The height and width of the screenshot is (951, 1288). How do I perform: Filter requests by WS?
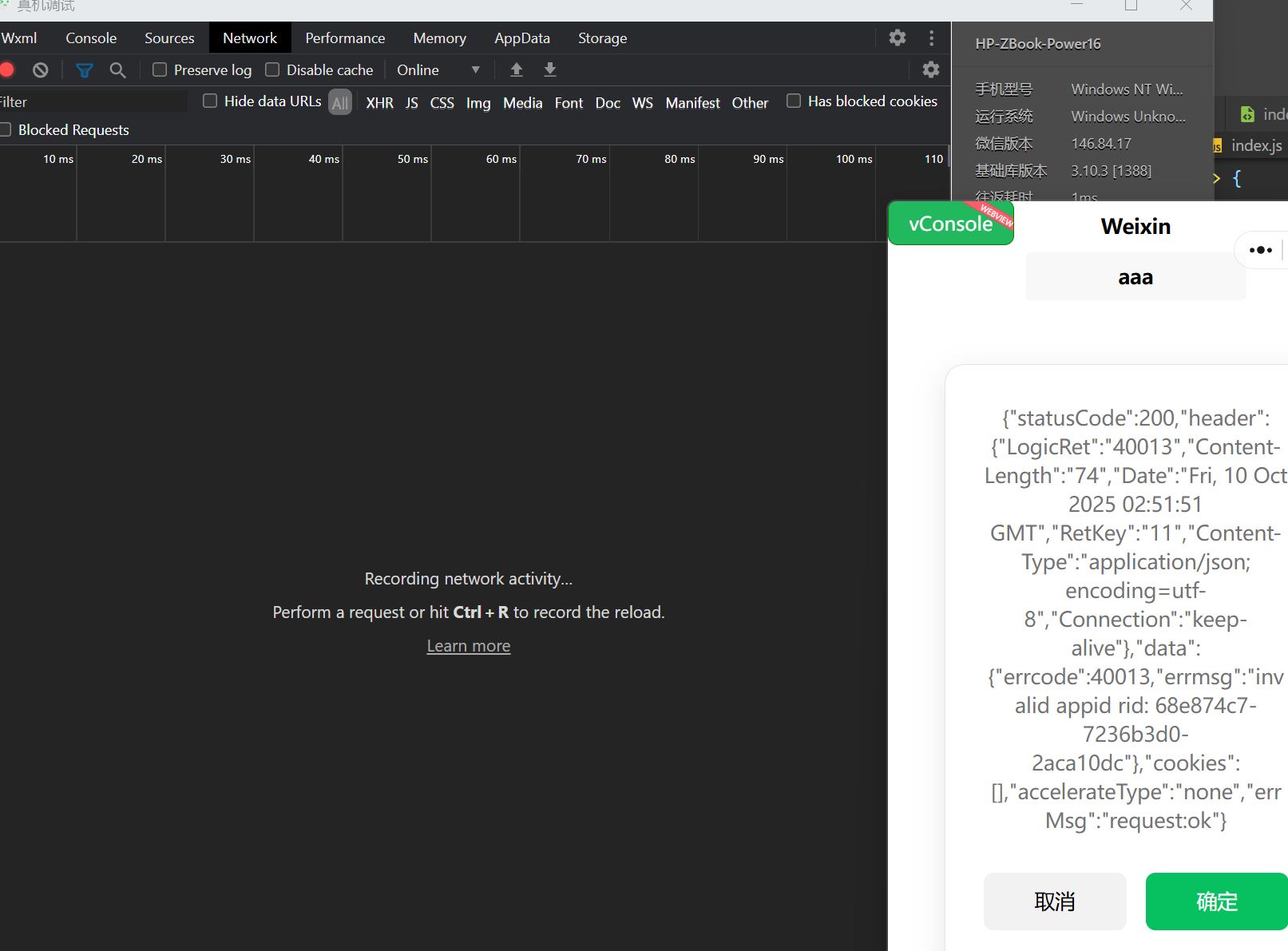(x=642, y=102)
